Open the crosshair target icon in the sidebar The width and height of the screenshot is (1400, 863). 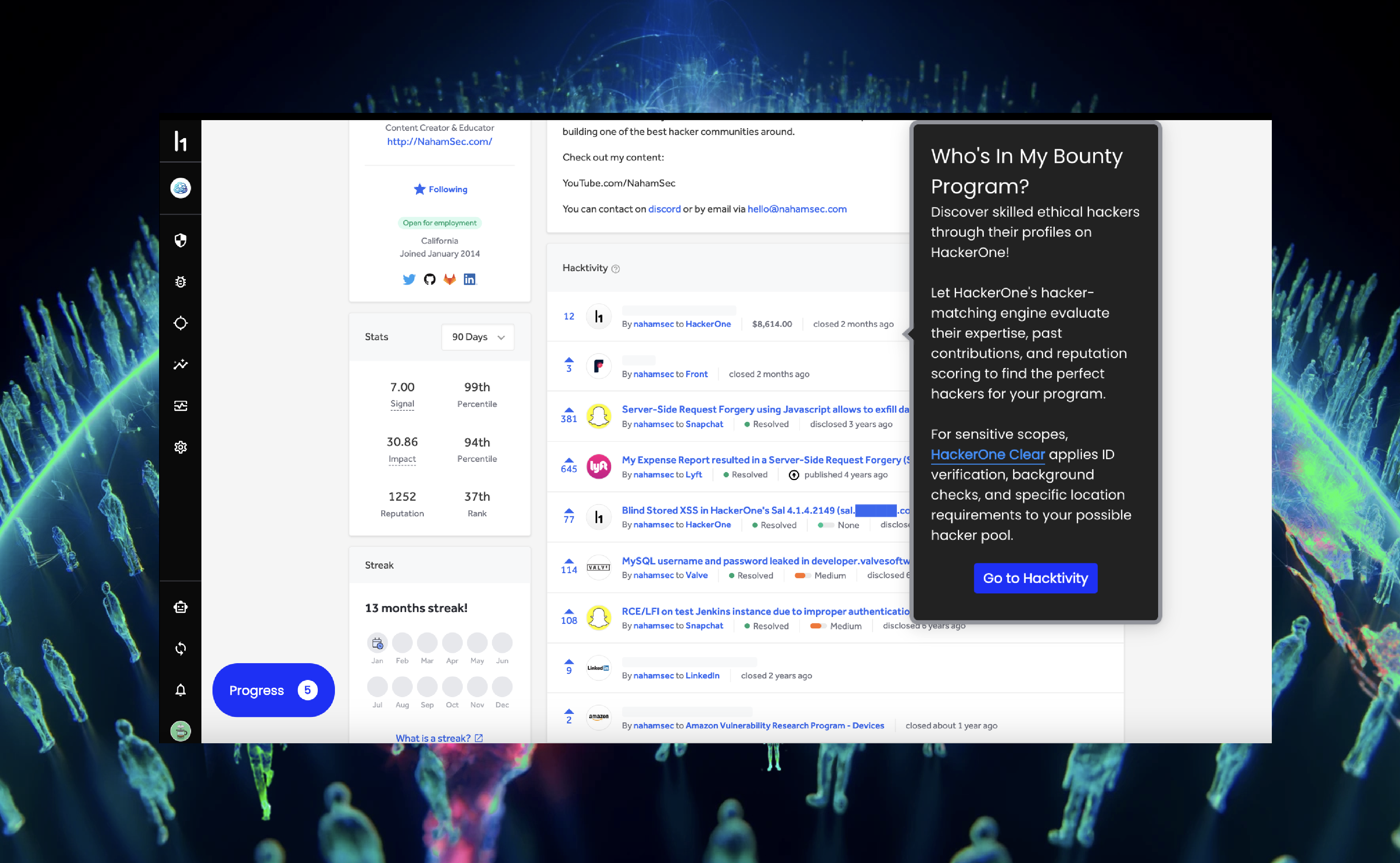180,323
